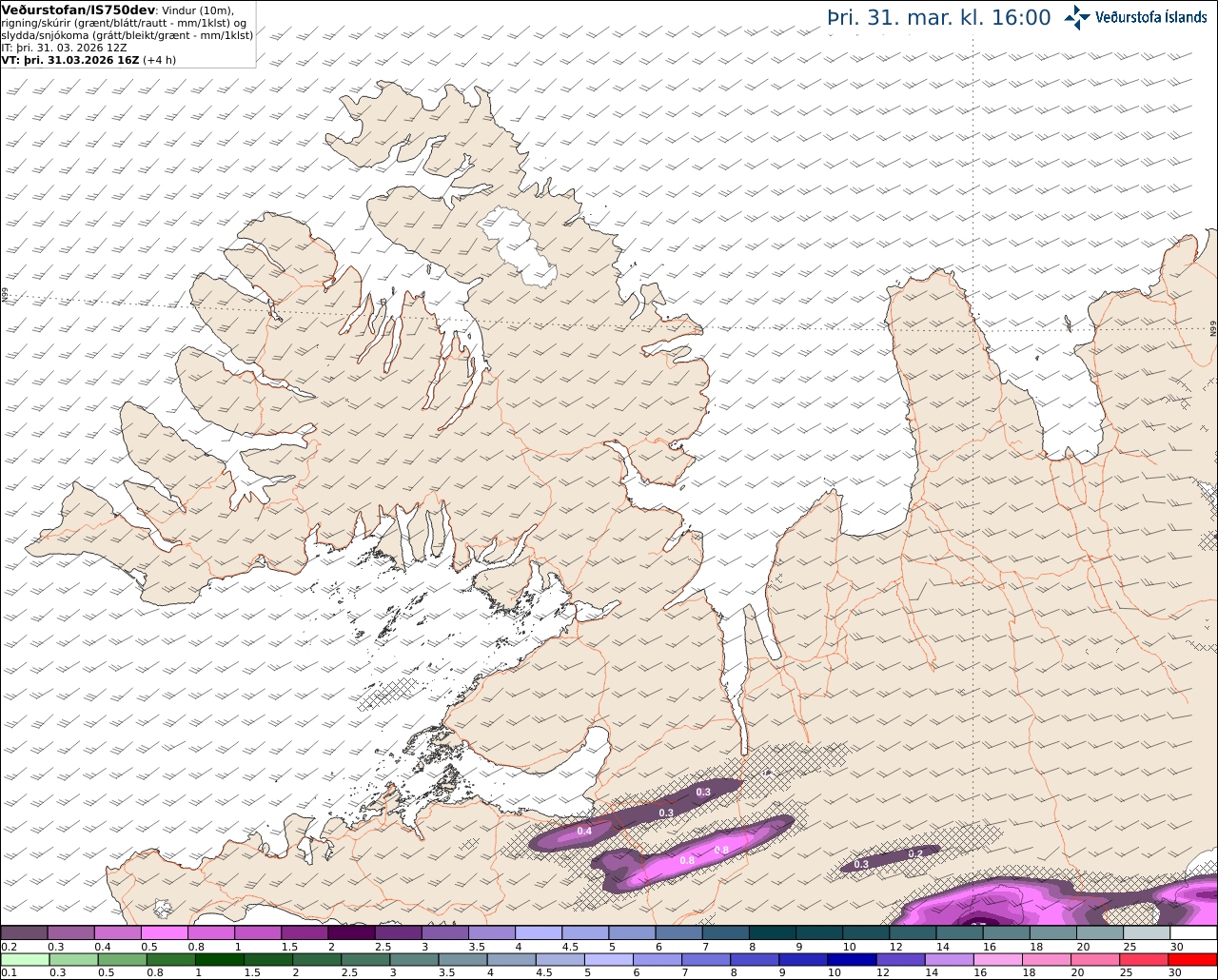Click the VT: þri. 31.03.2026 16Z line
Image resolution: width=1218 pixels, height=980 pixels.
click(89, 60)
